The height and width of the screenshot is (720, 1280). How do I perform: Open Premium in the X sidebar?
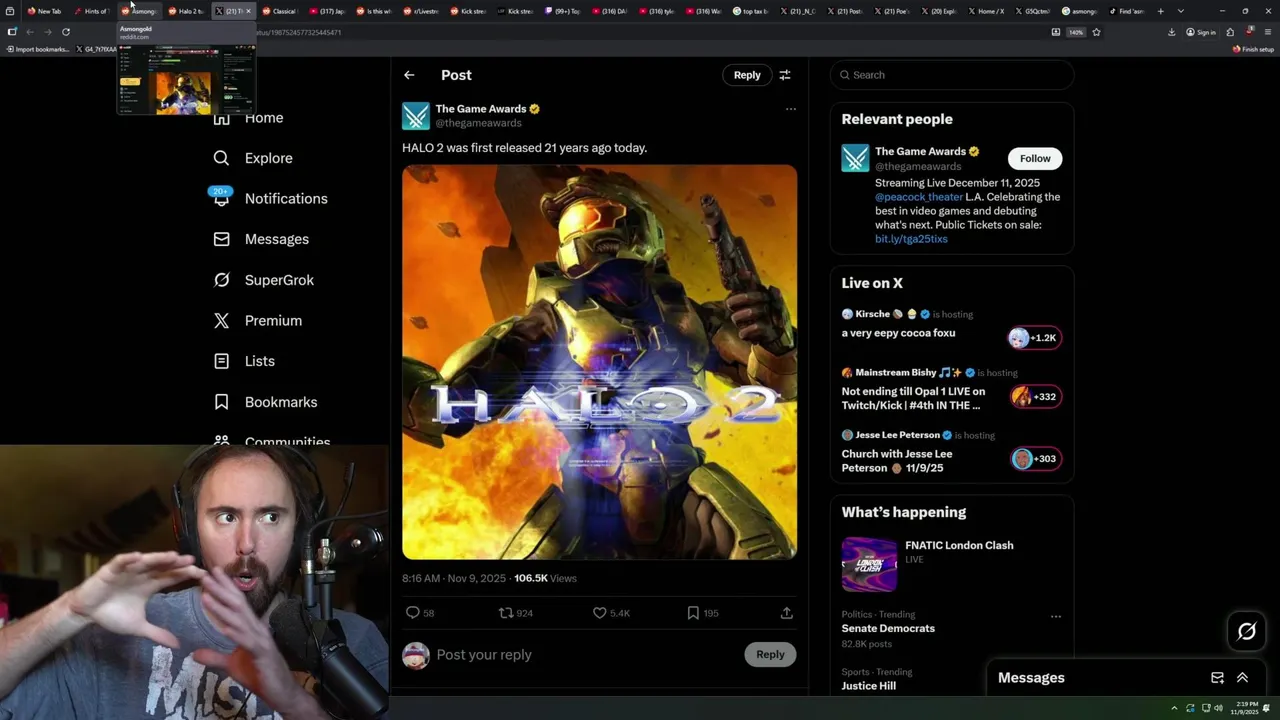pos(257,321)
